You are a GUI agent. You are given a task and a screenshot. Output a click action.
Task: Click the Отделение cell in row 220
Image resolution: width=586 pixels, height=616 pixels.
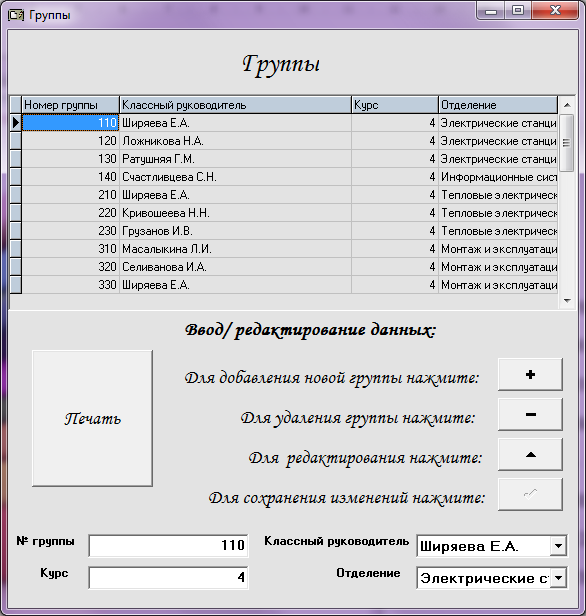pos(498,213)
